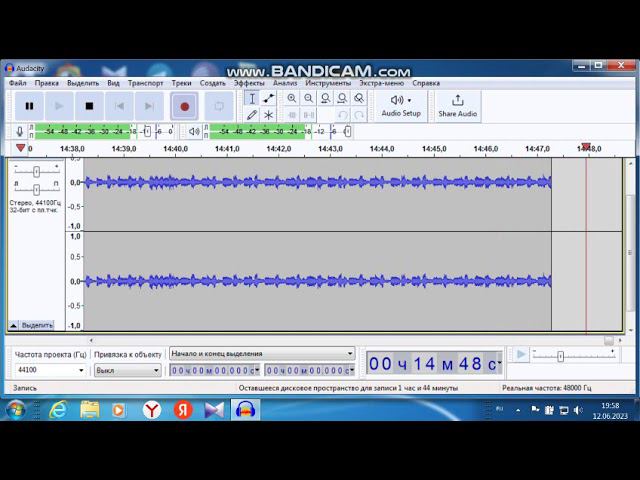Adjust the track pan slider
The width and height of the screenshot is (640, 480).
[37, 189]
